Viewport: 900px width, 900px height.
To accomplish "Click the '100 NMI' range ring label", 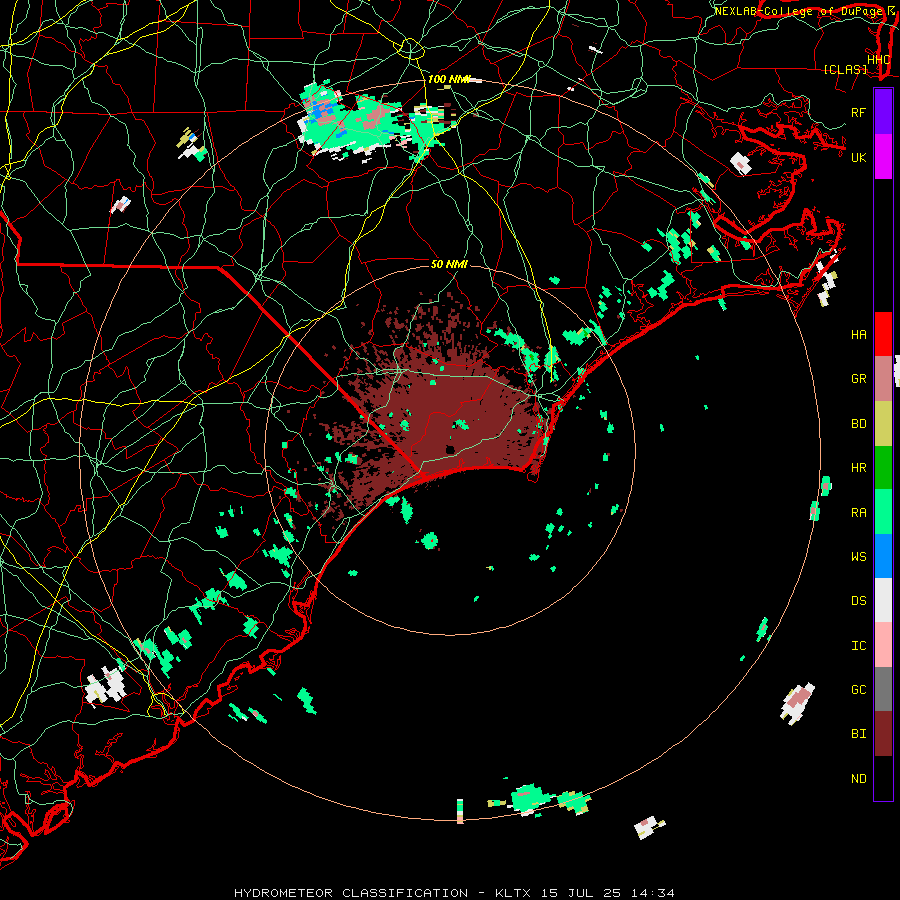I will (448, 79).
